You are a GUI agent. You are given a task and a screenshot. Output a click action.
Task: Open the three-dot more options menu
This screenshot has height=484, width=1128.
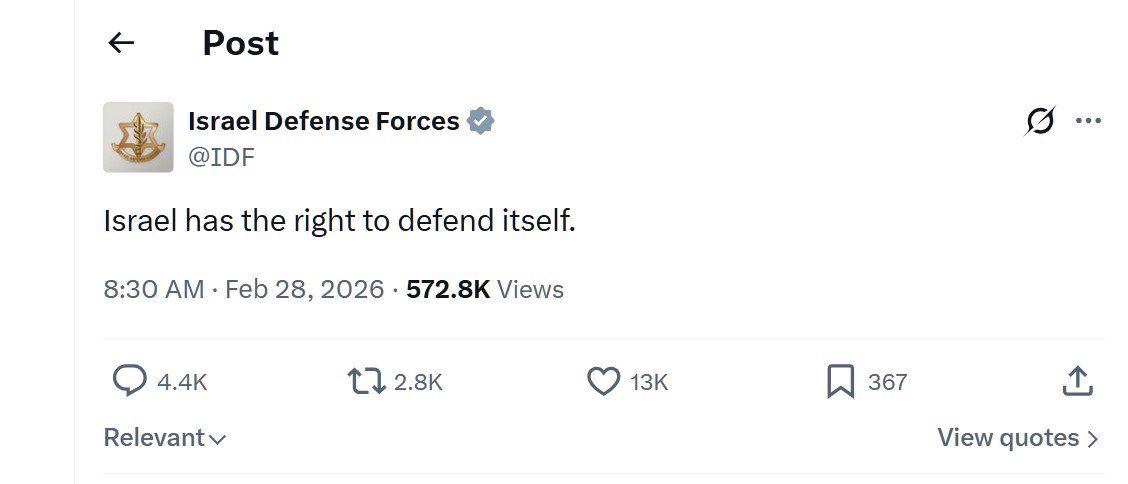click(1088, 122)
